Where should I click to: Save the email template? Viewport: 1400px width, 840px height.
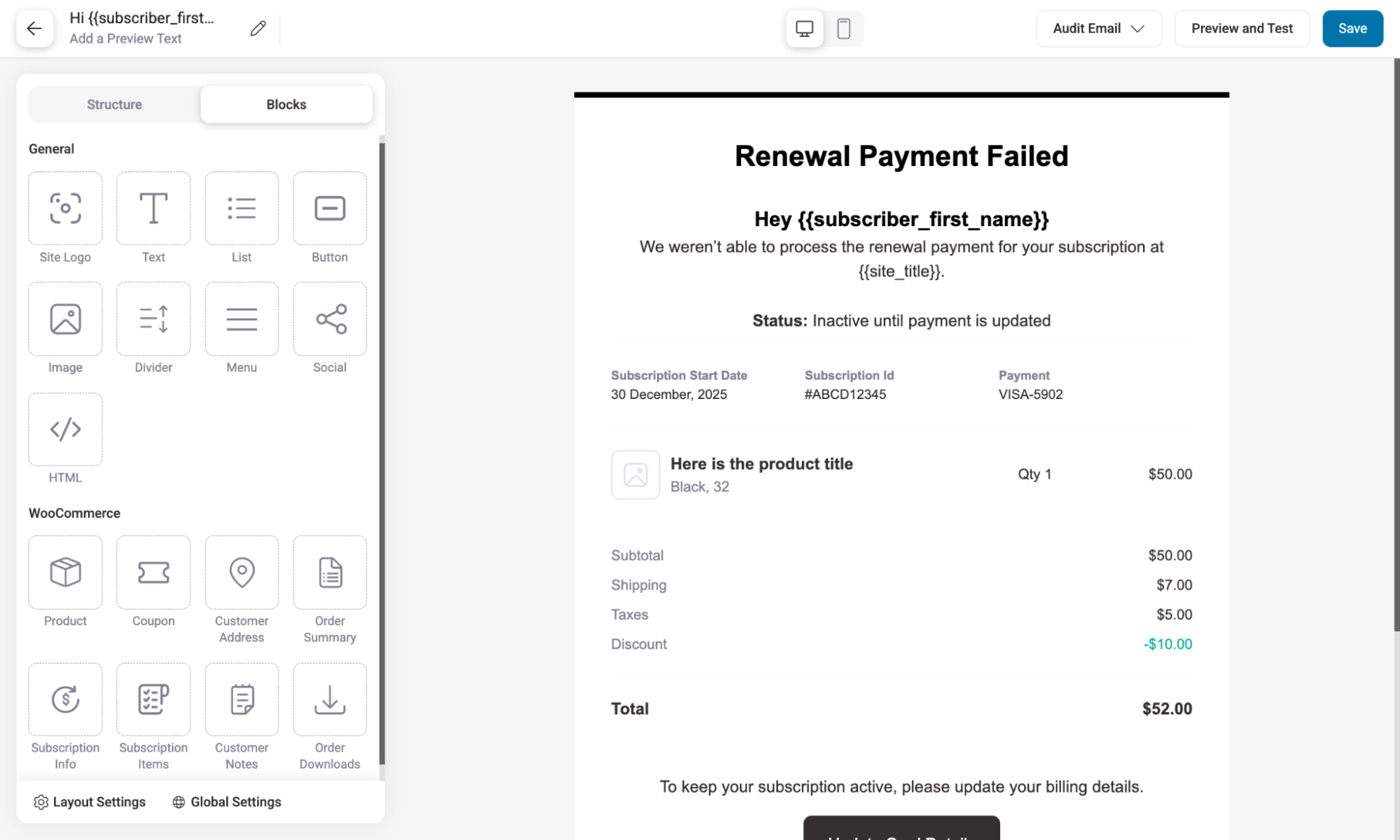(x=1352, y=28)
